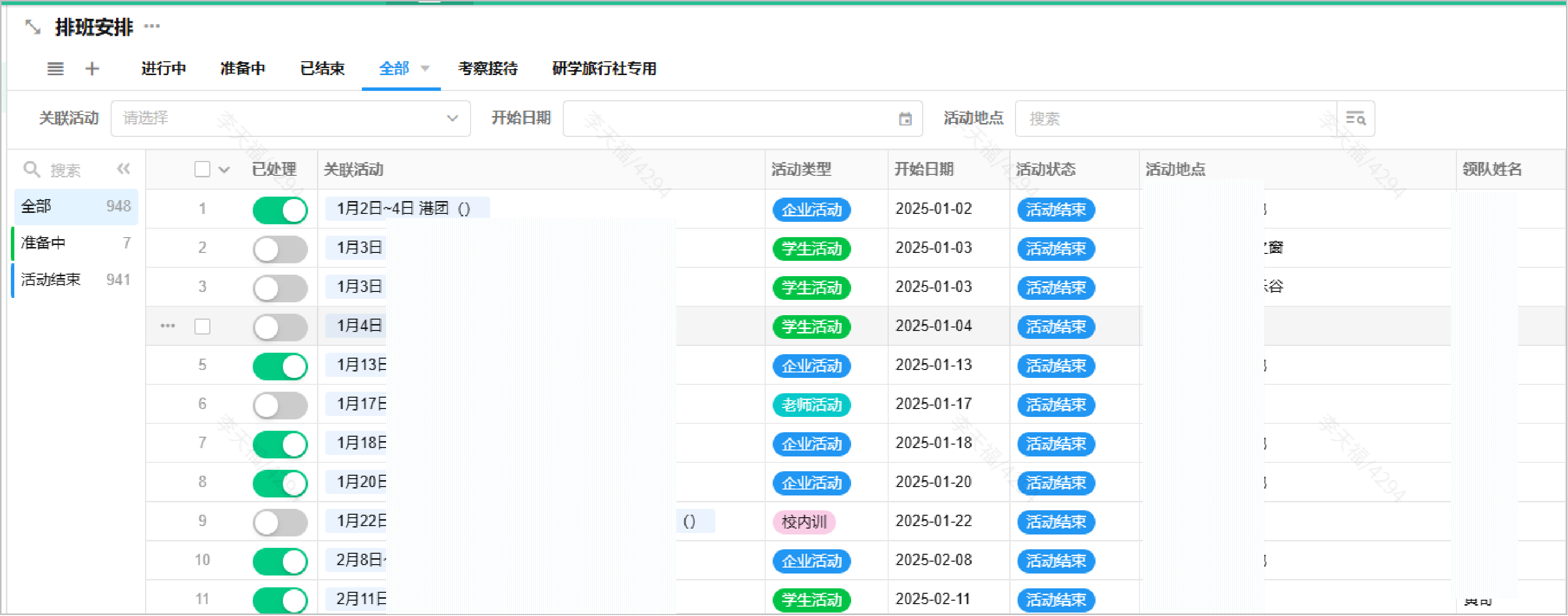Expand the 关联活动 请选择 dropdown
1568x616 pixels.
click(452, 118)
